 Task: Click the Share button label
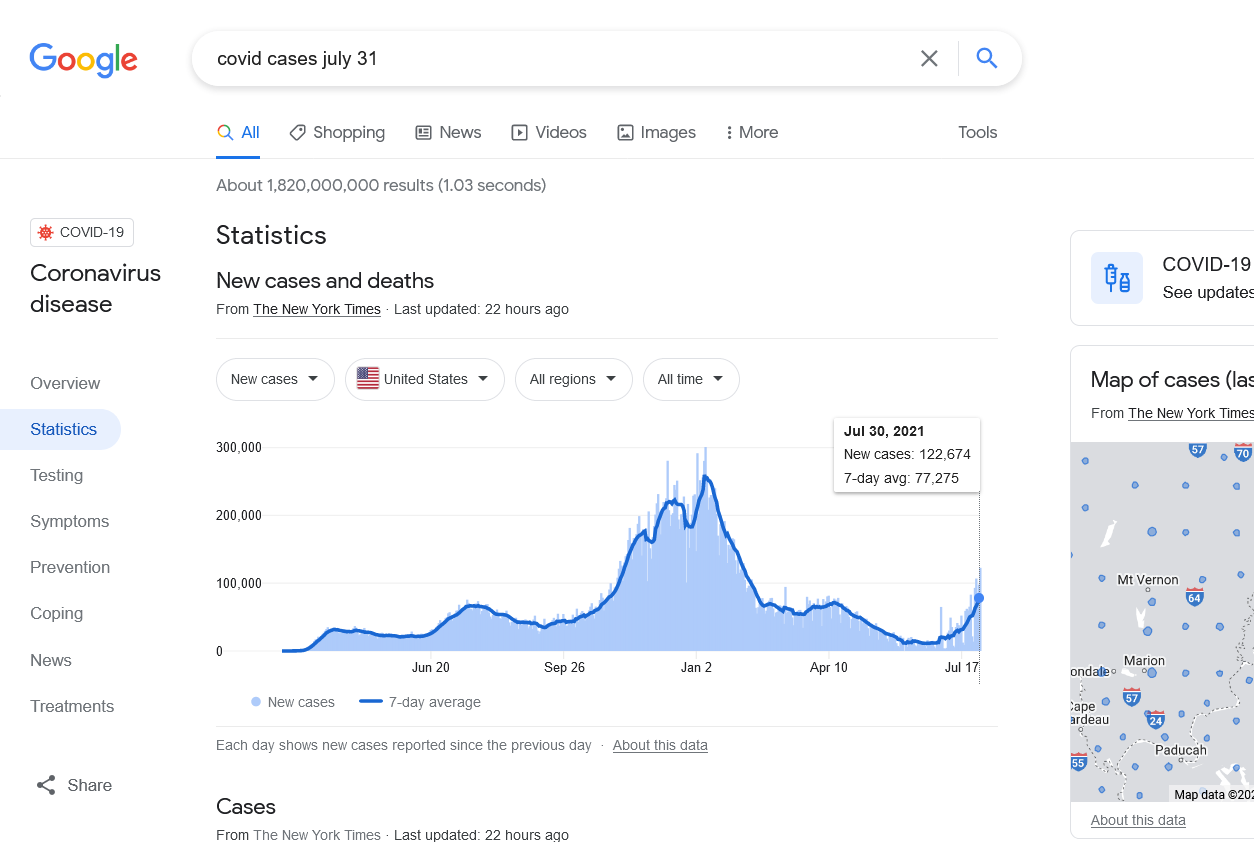pos(90,785)
